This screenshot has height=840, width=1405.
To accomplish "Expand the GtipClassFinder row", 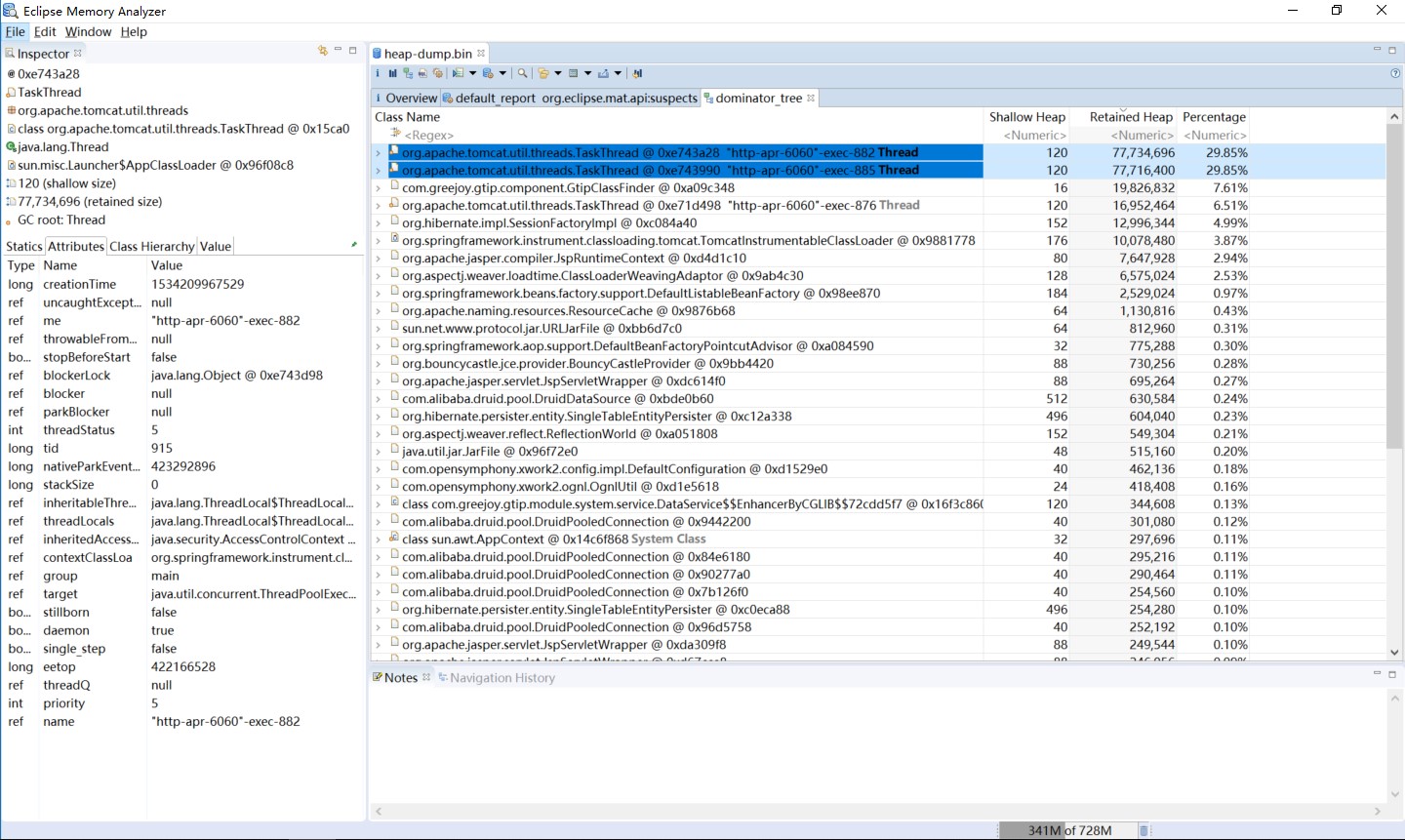I will point(379,188).
